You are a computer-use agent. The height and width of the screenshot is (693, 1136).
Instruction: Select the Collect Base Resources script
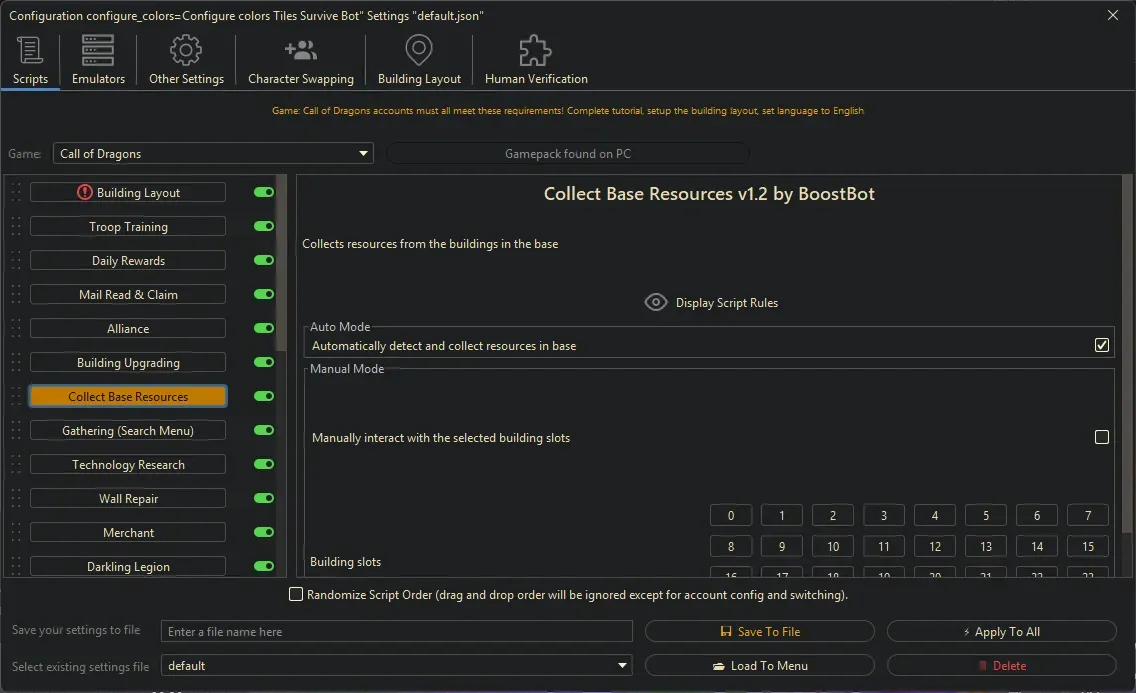127,396
